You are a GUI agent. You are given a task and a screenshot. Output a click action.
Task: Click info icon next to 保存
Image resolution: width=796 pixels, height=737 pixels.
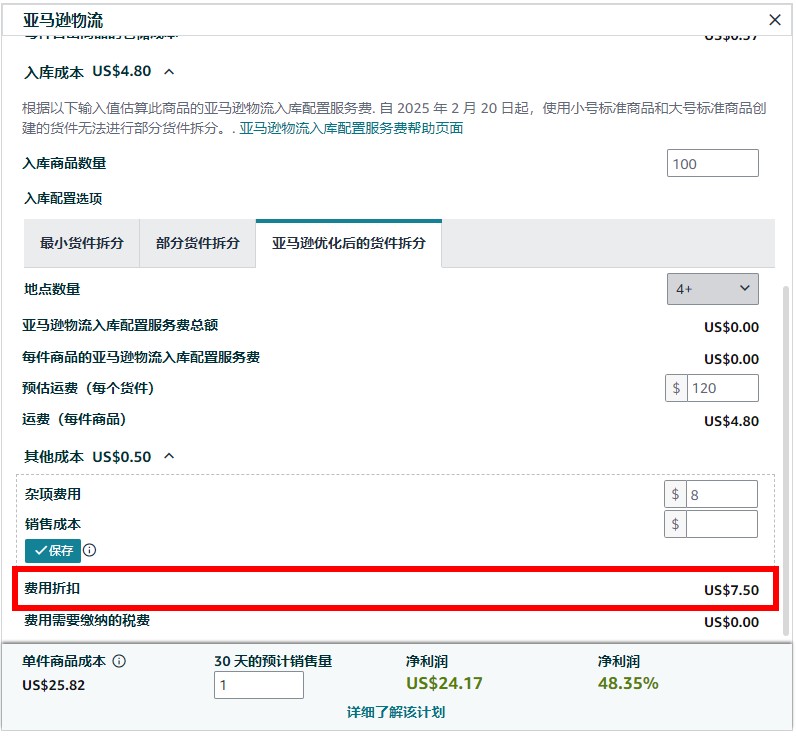(x=90, y=550)
